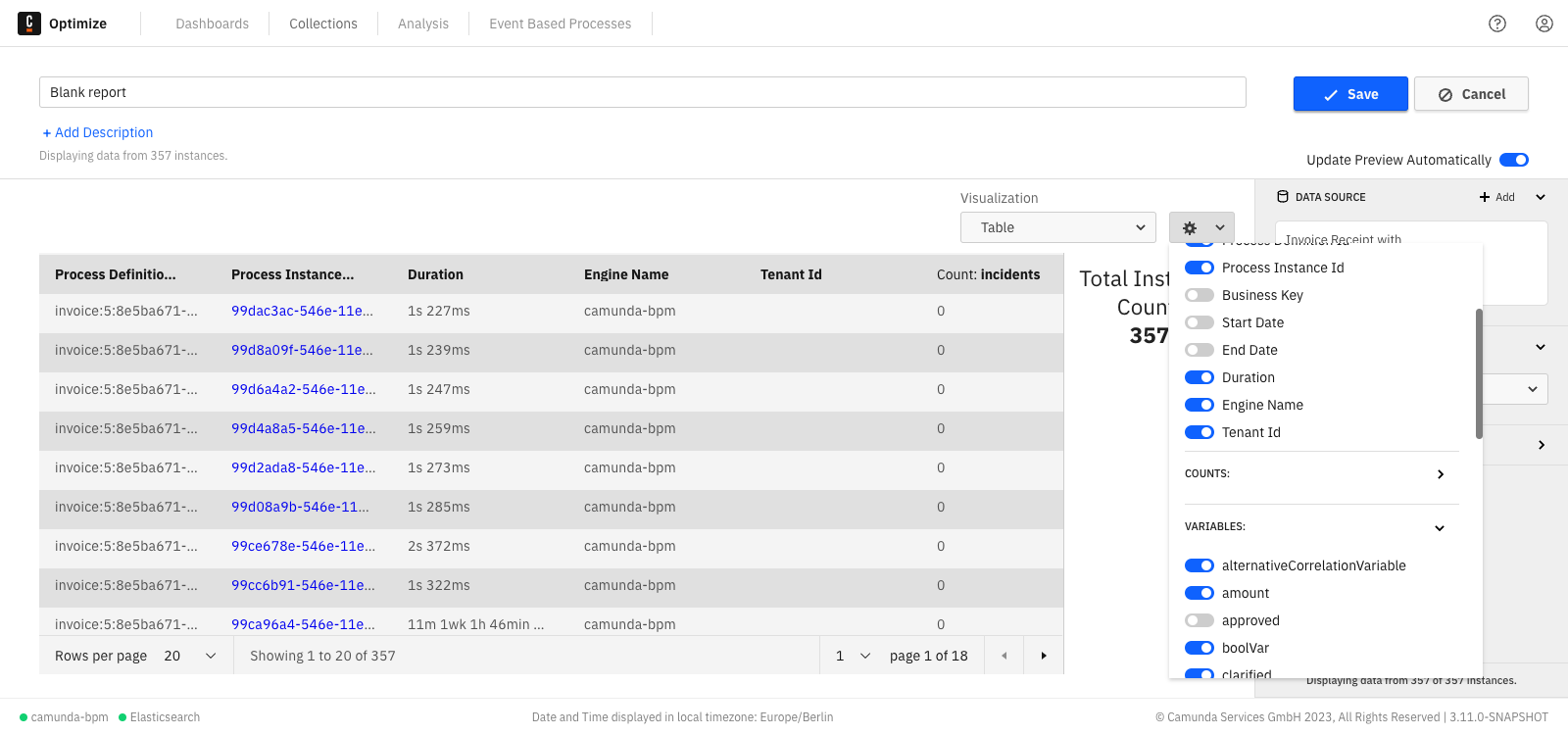The width and height of the screenshot is (1568, 735).
Task: Open instance link 99d4a8a5-546e-11e...
Action: 304,428
